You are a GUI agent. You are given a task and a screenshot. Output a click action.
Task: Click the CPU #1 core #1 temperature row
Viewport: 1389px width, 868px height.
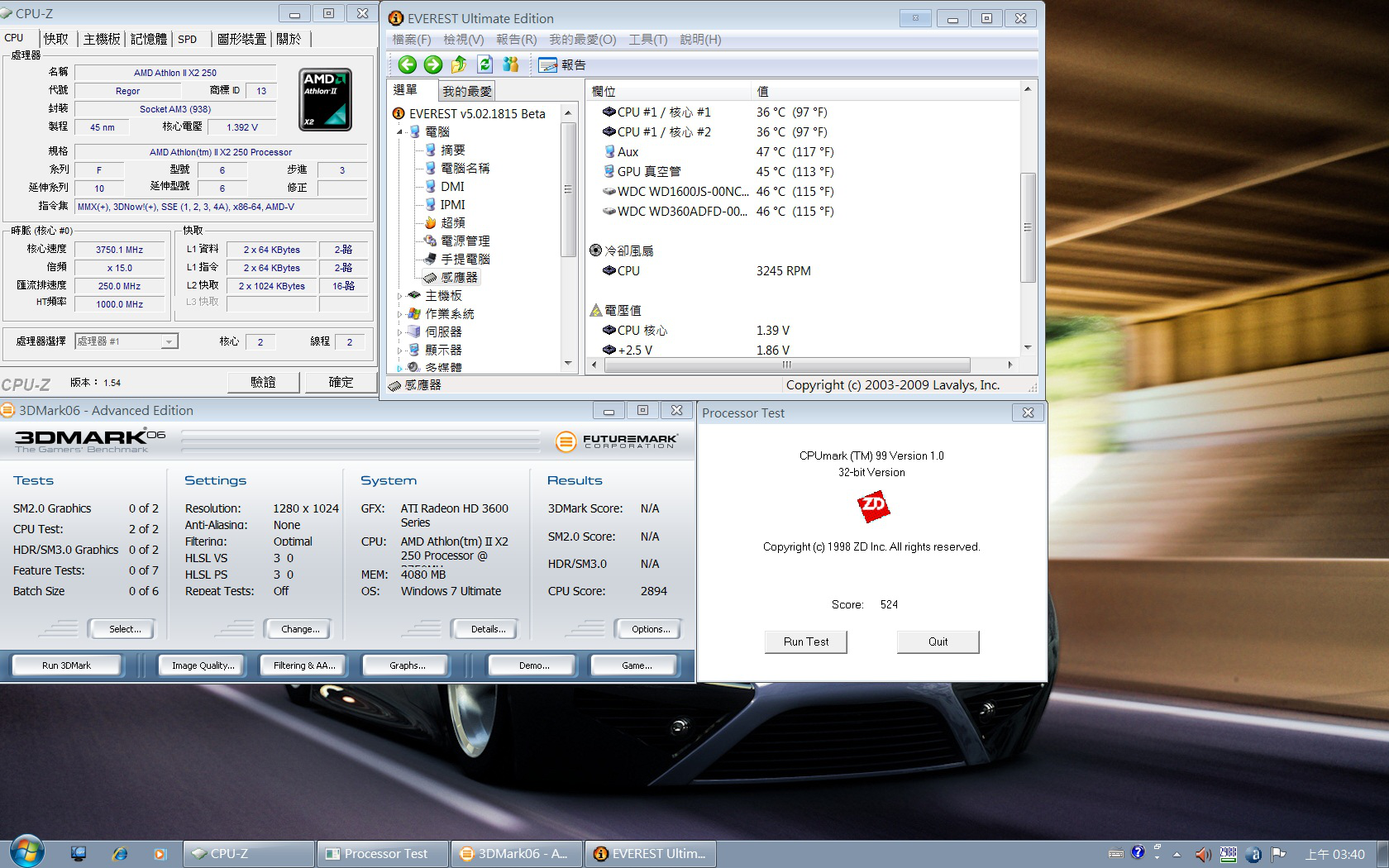[x=802, y=112]
